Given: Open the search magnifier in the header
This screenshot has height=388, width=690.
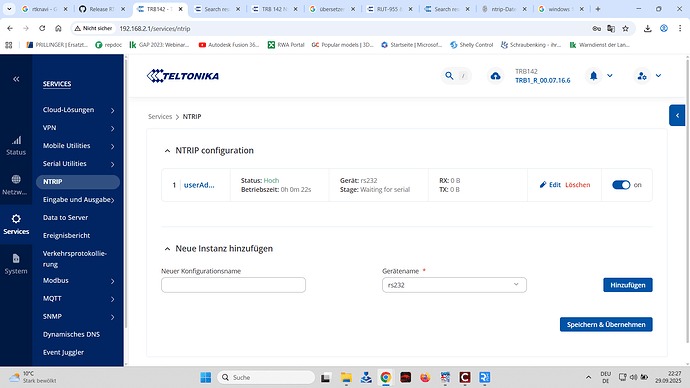Looking at the screenshot, I should click(x=449, y=76).
